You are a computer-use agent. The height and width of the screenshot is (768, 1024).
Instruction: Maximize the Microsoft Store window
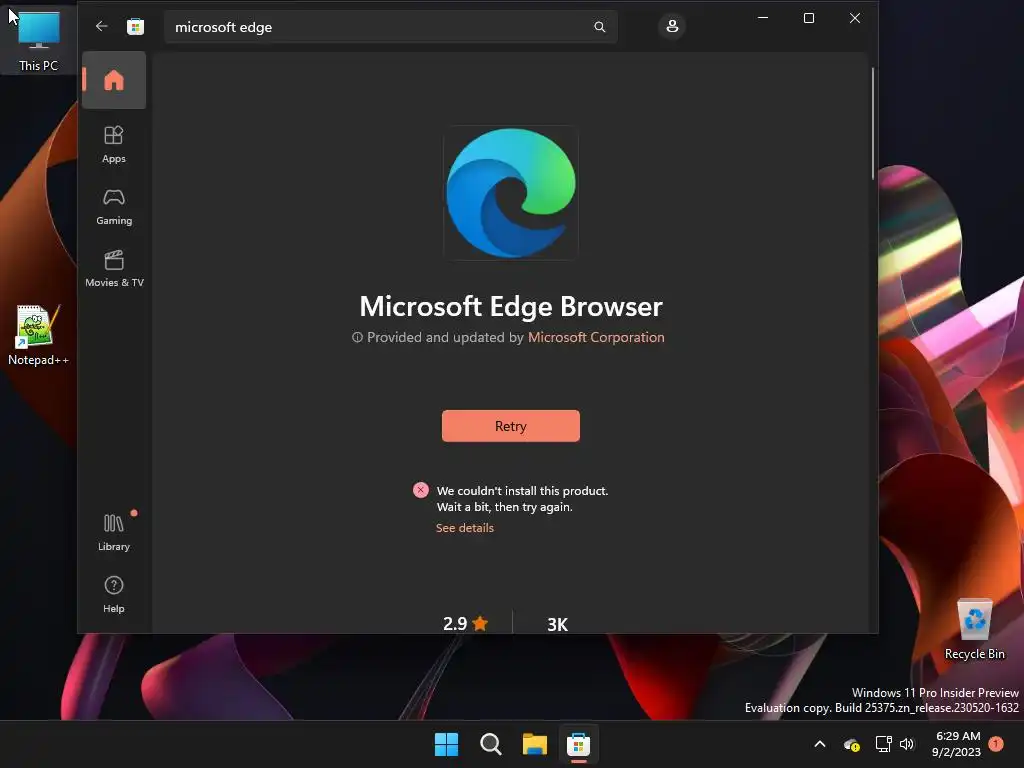(808, 18)
